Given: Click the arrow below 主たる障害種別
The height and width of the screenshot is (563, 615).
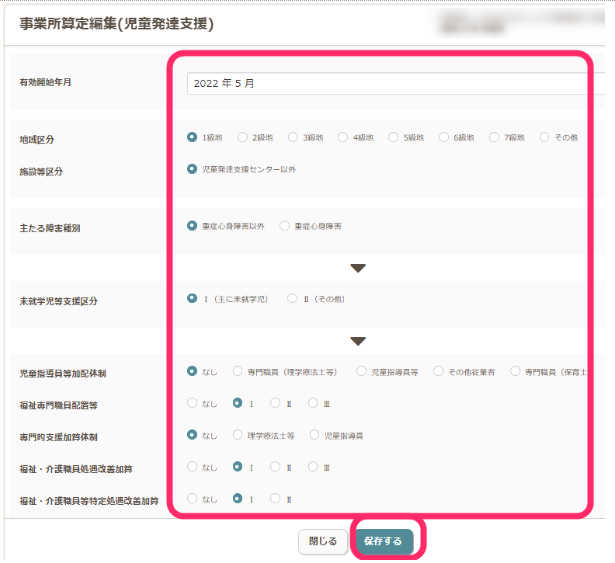Looking at the screenshot, I should pyautogui.click(x=358, y=268).
